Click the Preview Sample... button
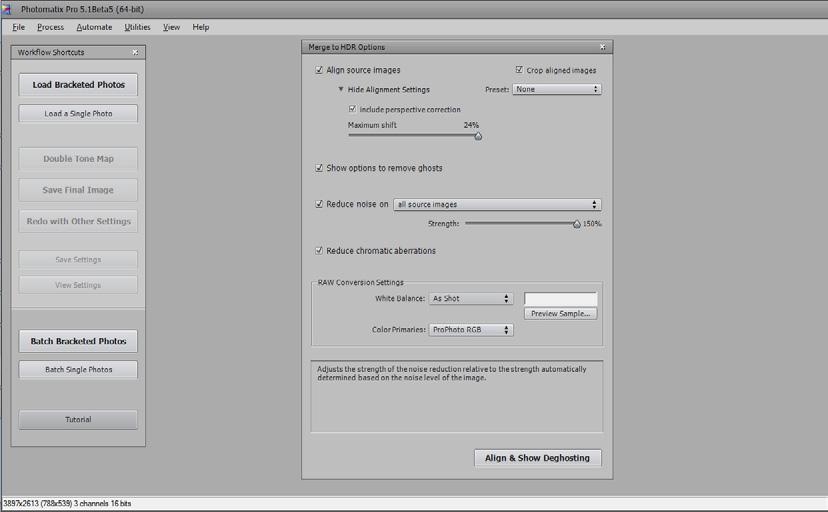Image resolution: width=828 pixels, height=512 pixels. click(560, 314)
